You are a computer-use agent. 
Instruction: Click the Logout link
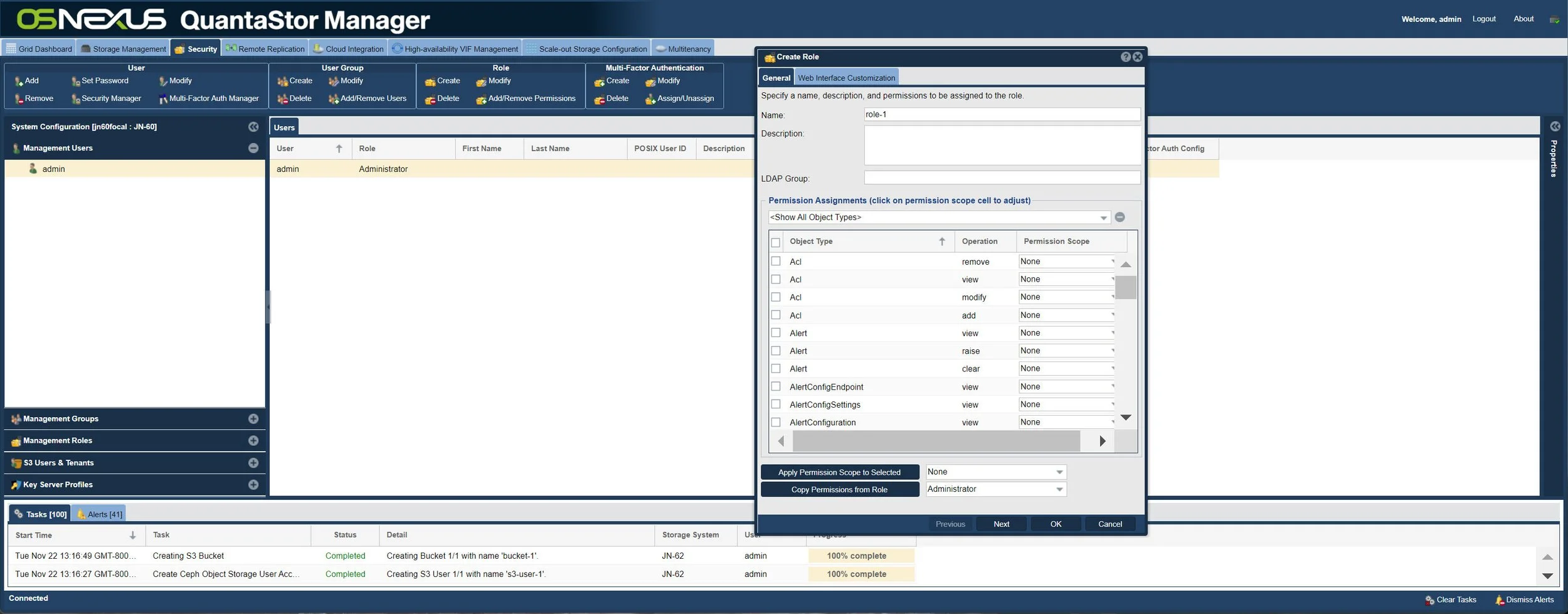pyautogui.click(x=1483, y=19)
